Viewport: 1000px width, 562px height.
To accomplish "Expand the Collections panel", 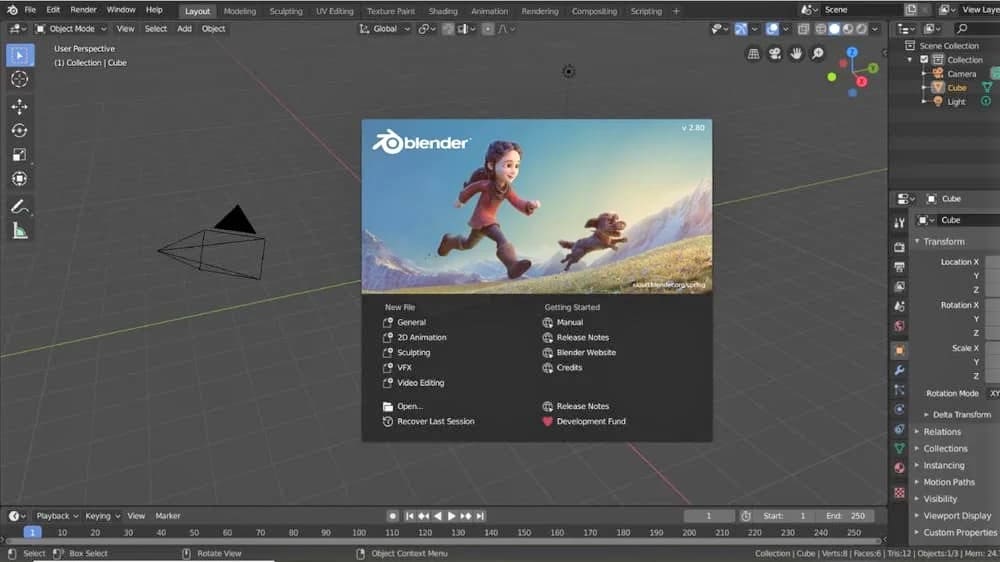I will 945,448.
